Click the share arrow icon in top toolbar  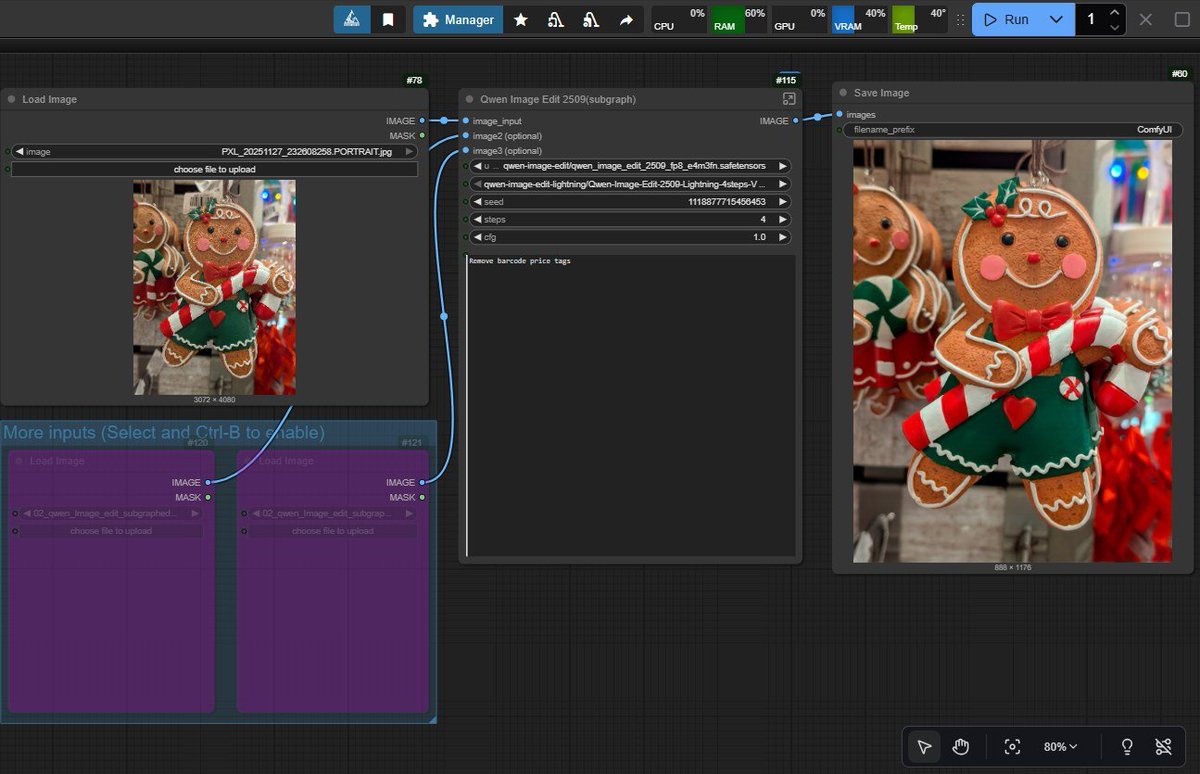pyautogui.click(x=626, y=20)
